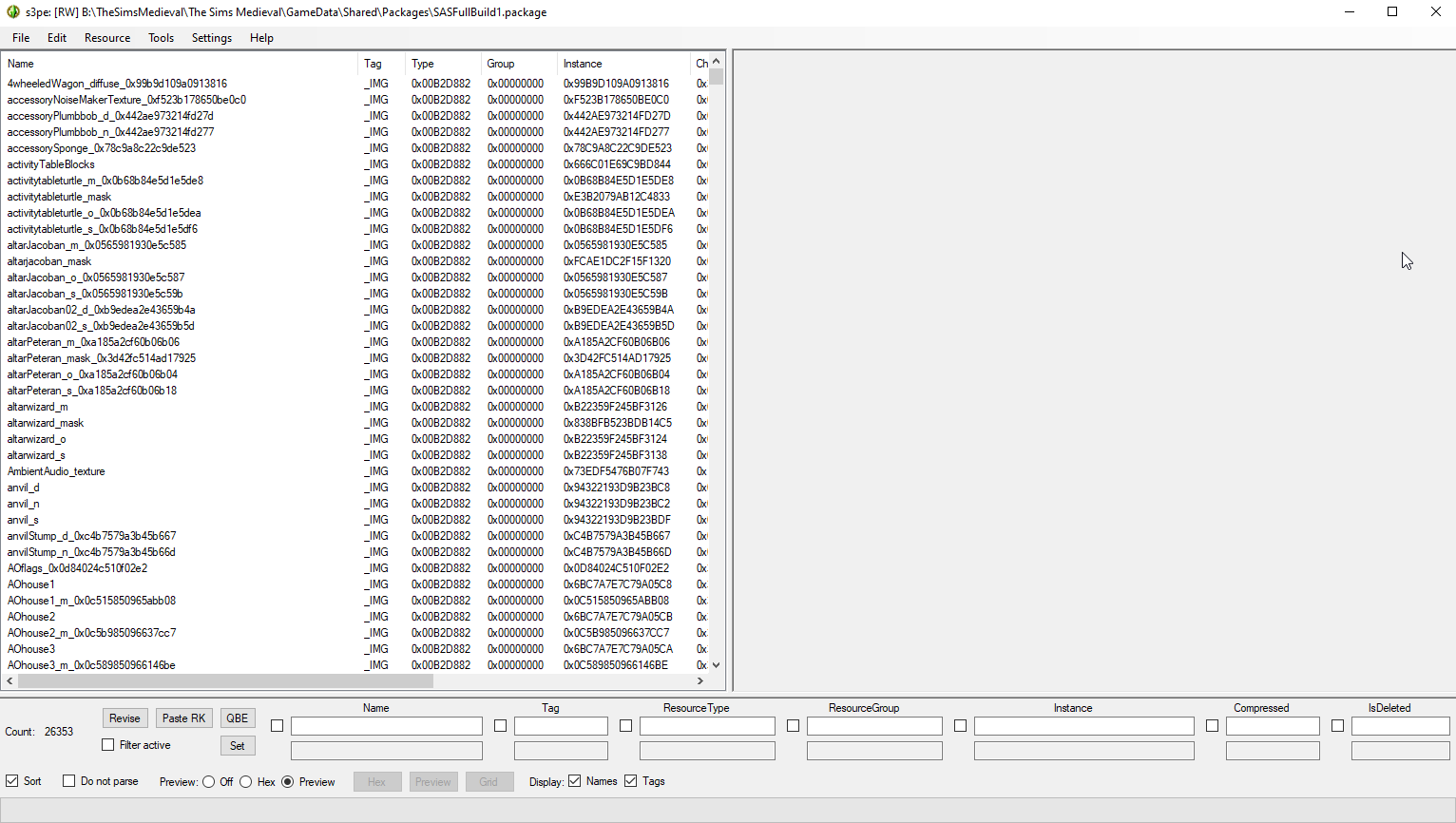Open the Tools menu

tap(161, 38)
